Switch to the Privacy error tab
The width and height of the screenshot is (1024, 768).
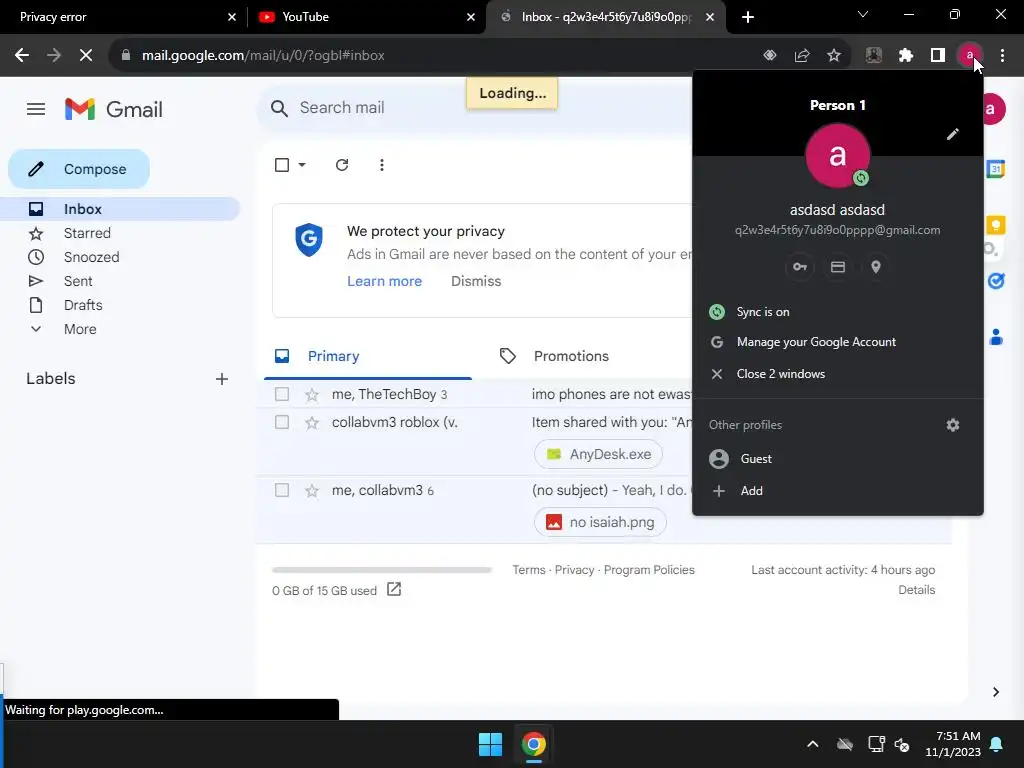[x=124, y=17]
